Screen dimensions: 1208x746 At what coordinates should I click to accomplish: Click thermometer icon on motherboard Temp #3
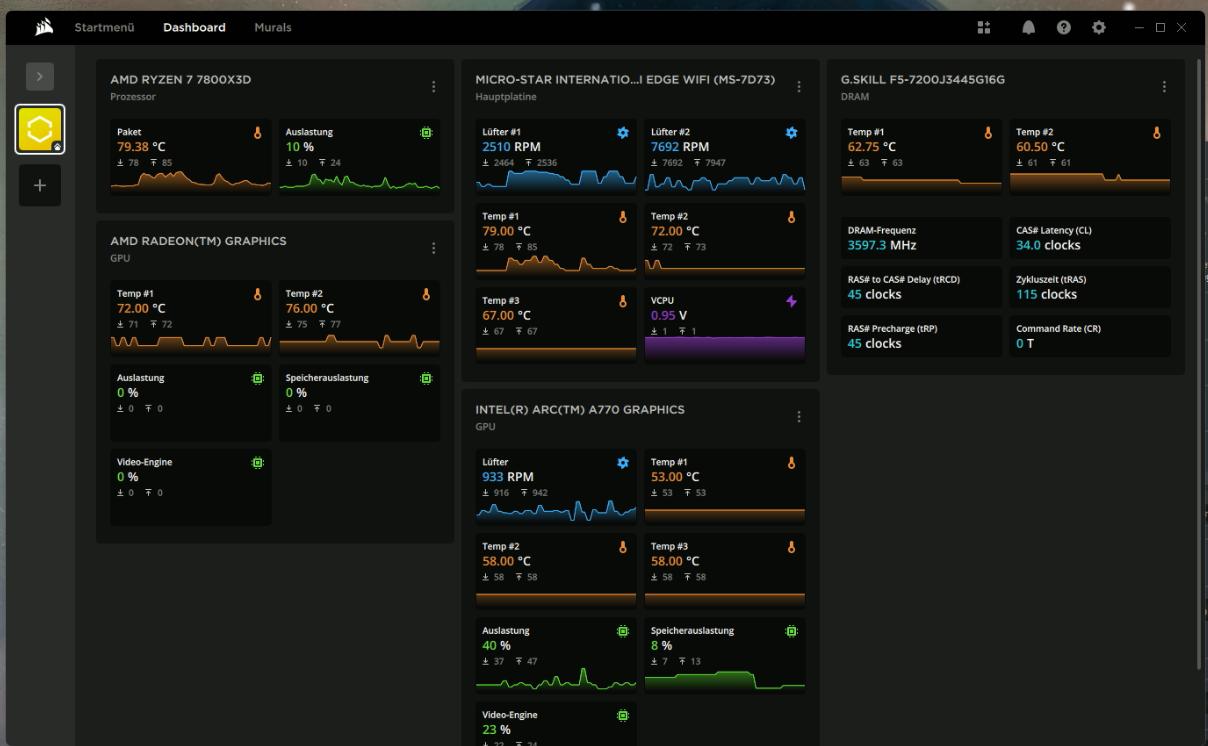623,301
